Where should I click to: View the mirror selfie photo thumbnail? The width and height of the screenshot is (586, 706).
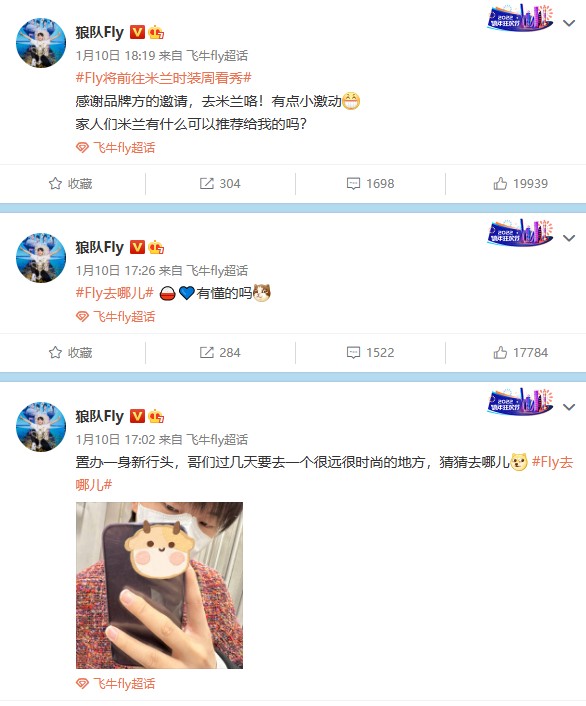click(x=159, y=585)
